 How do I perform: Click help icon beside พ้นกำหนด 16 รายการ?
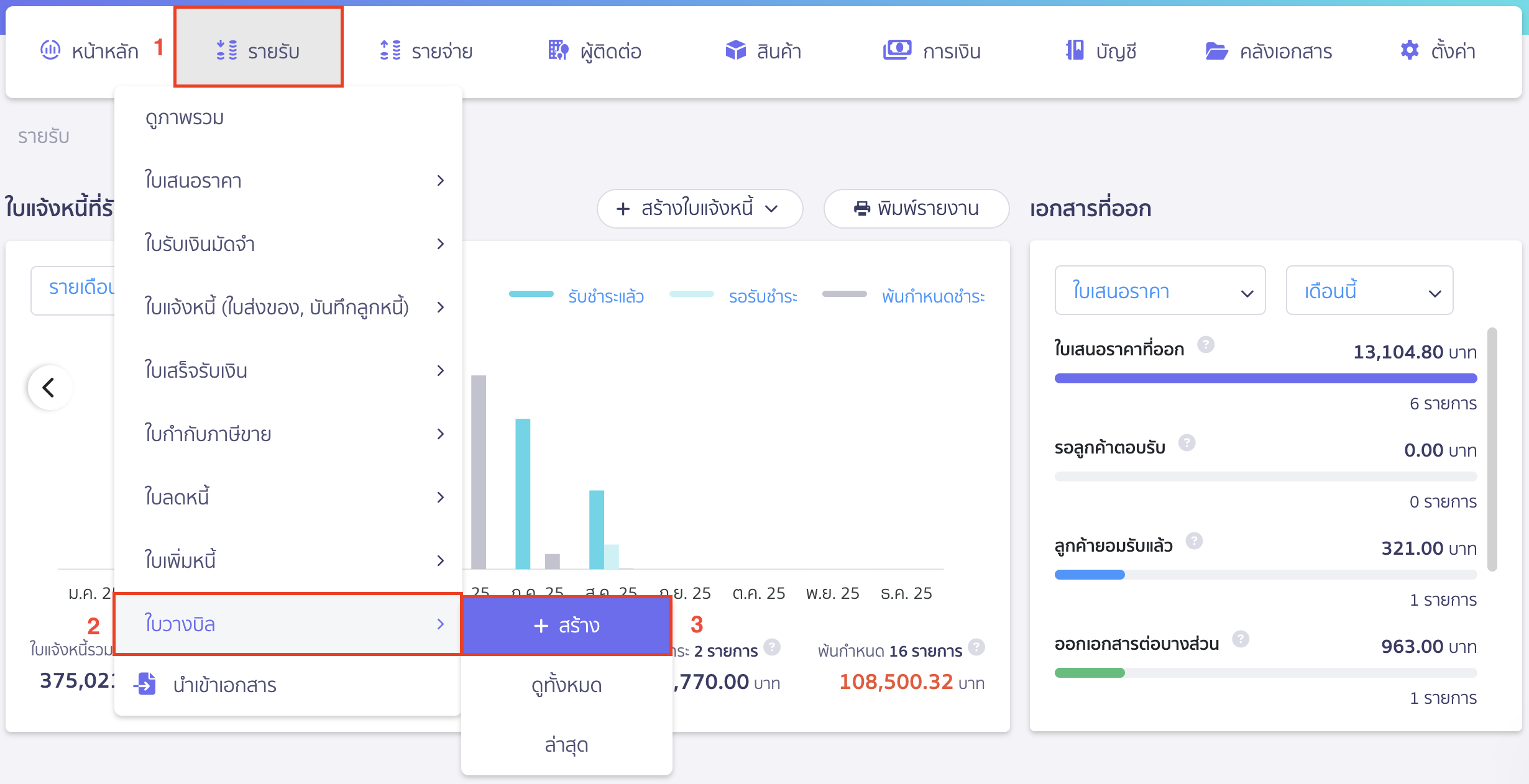click(x=976, y=647)
